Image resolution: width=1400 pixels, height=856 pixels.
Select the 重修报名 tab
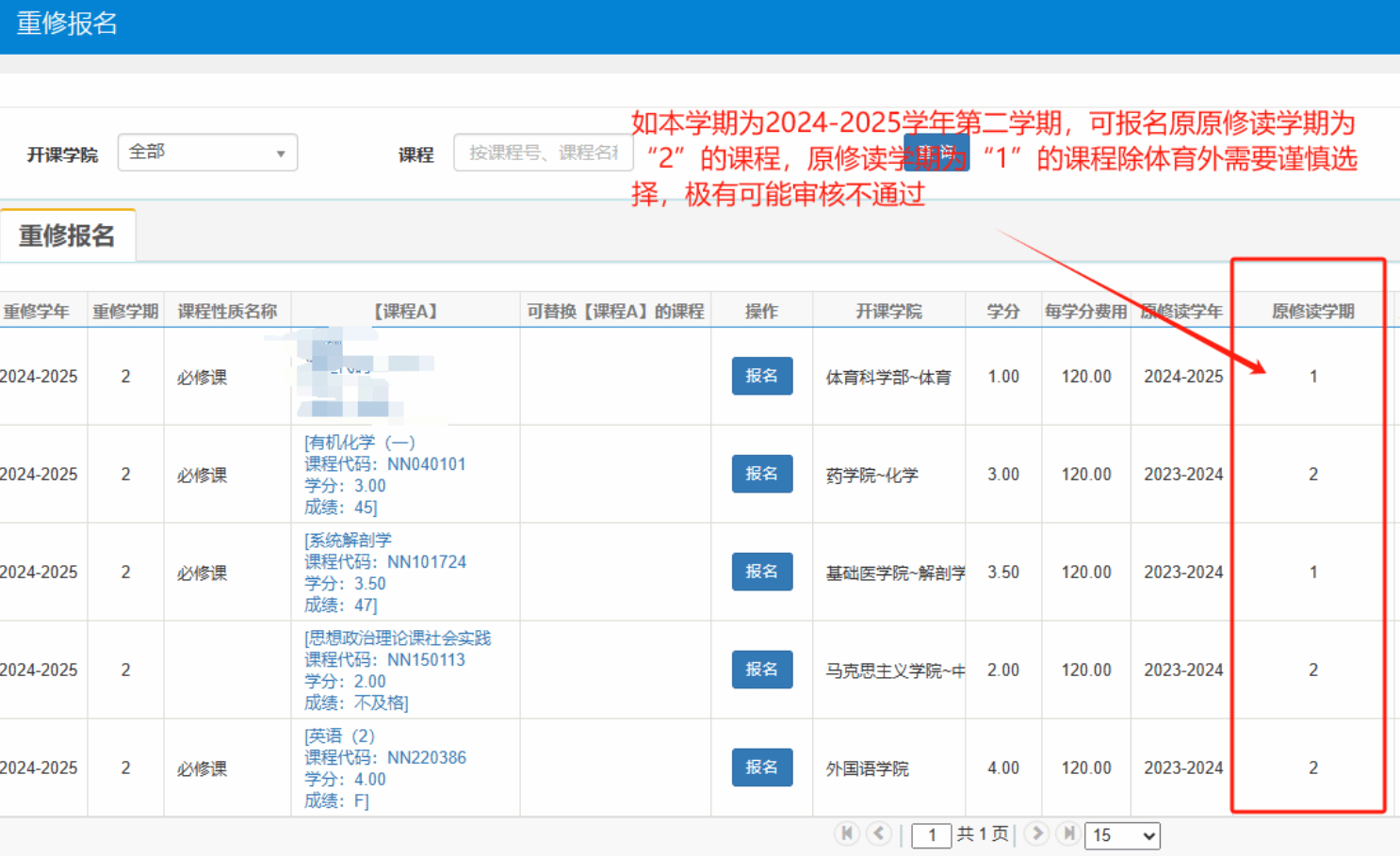pyautogui.click(x=67, y=235)
